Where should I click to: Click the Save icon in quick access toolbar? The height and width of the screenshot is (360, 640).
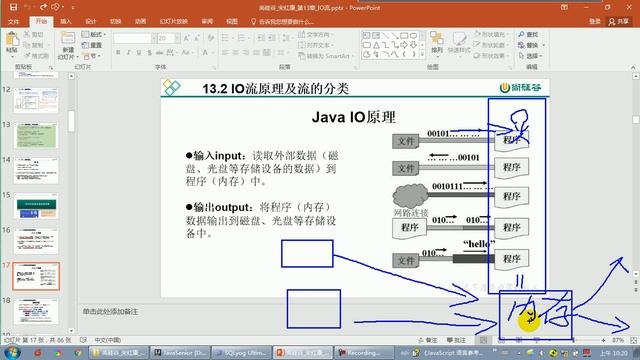(13, 7)
